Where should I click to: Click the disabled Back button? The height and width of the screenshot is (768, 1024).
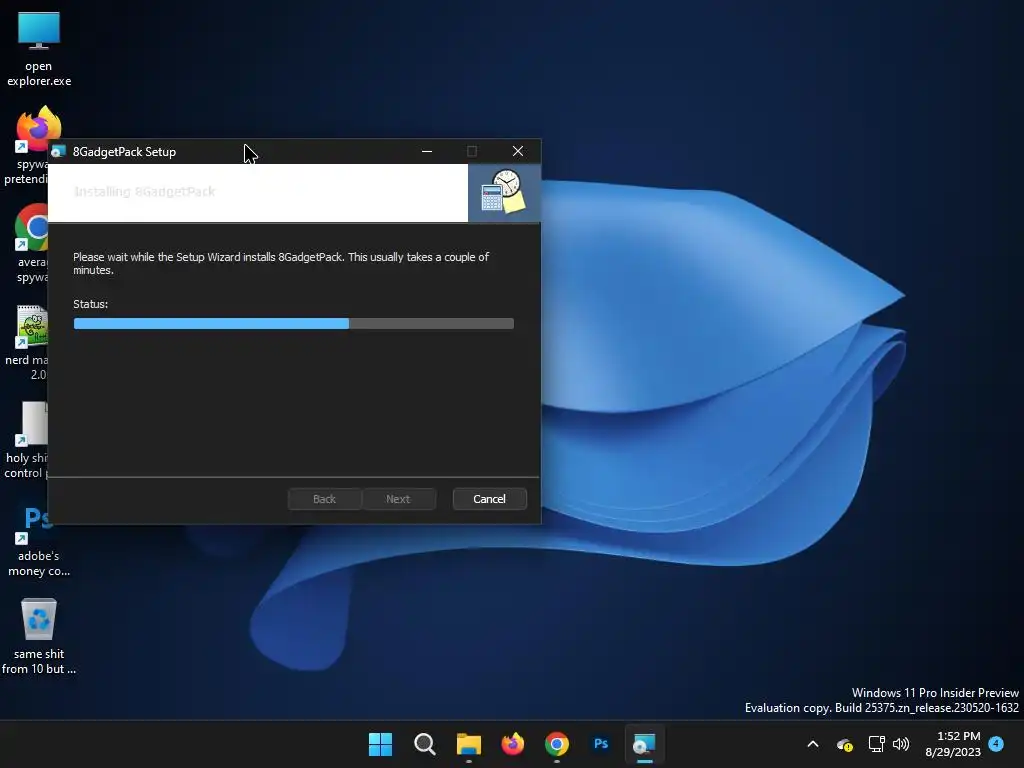point(325,499)
